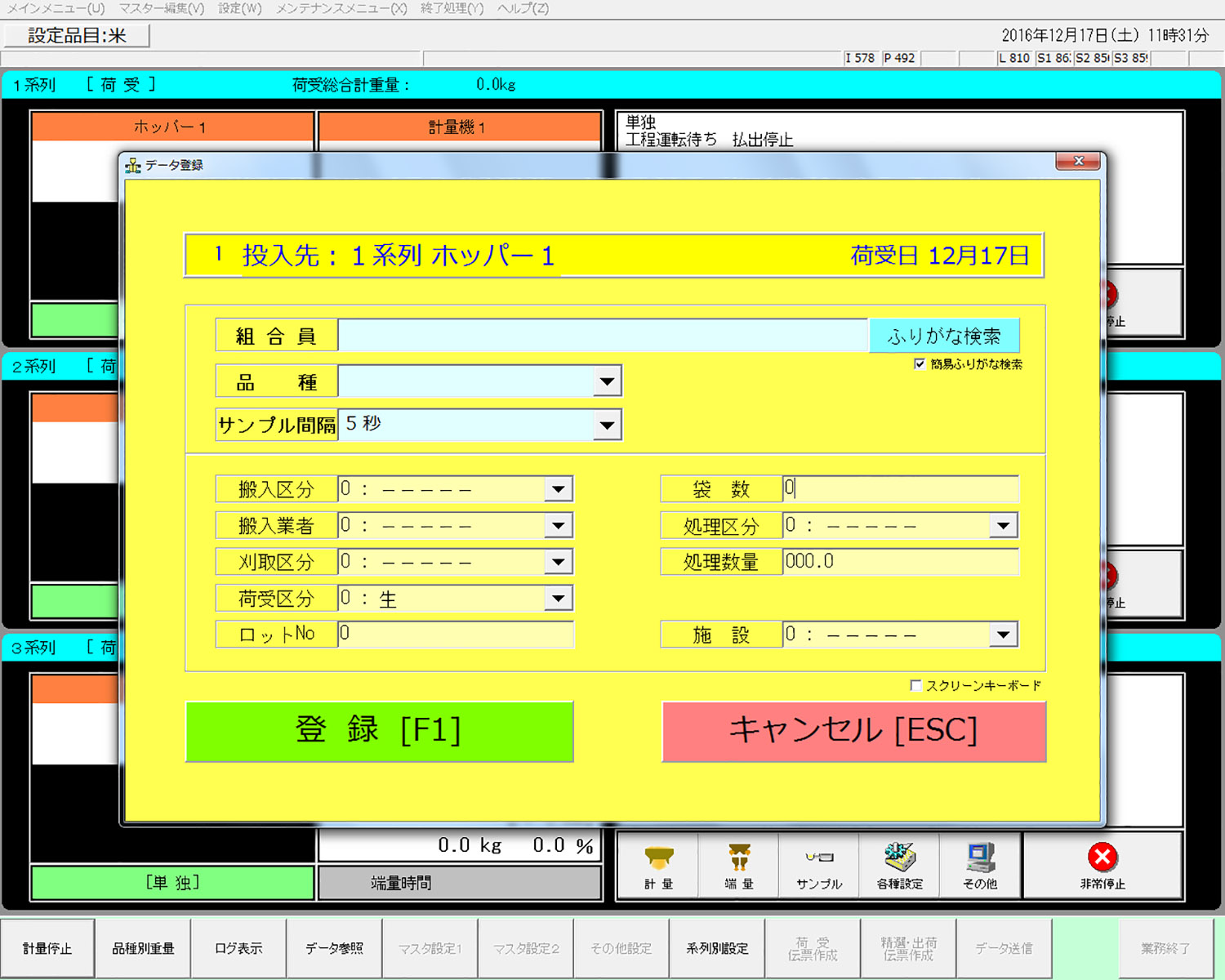
Task: Open the 荷受区分 dropdown
Action: coord(559,598)
